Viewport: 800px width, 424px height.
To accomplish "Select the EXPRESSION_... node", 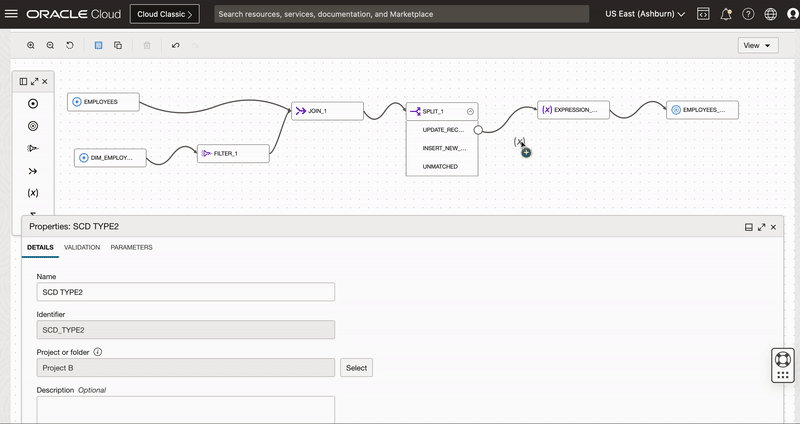I will (573, 110).
